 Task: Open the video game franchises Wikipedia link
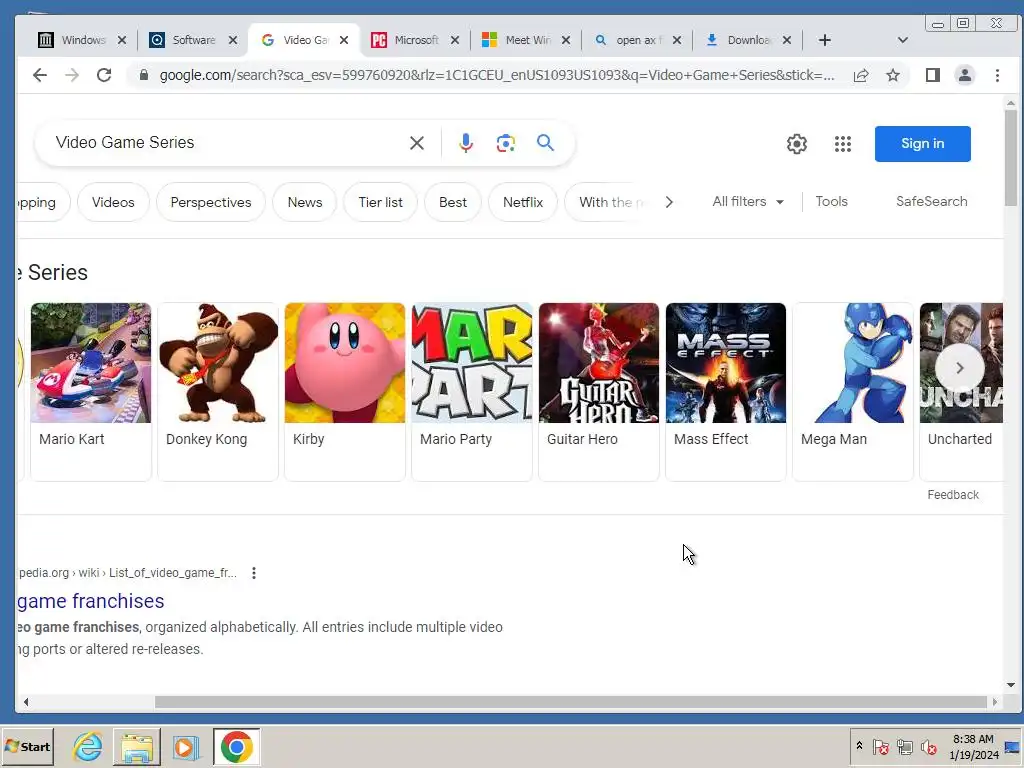point(90,601)
